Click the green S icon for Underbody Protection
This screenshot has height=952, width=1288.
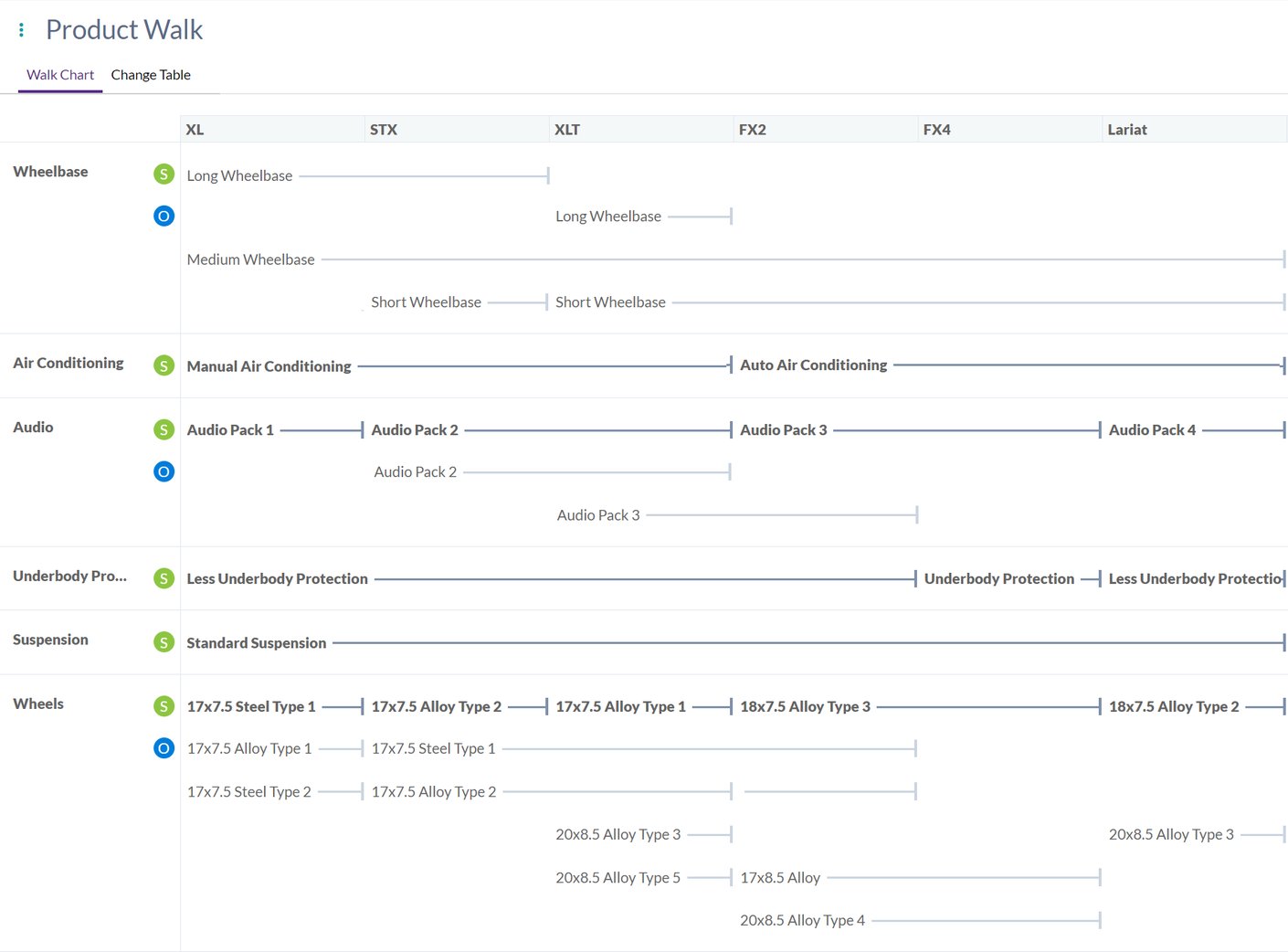click(164, 578)
